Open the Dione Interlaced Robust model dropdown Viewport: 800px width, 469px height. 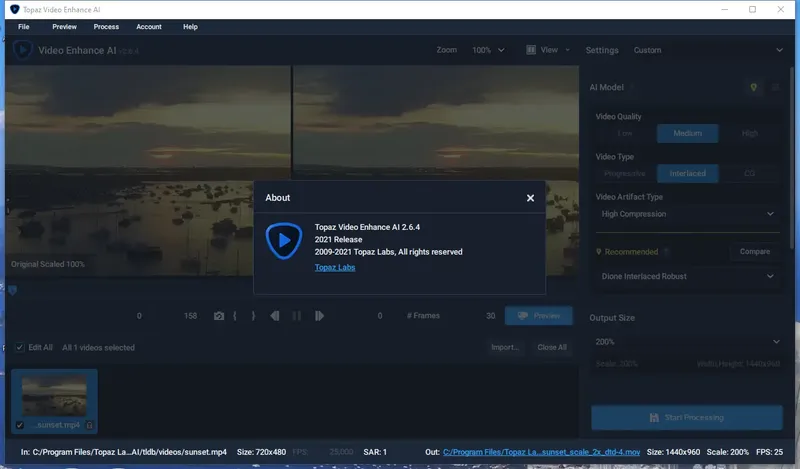pos(687,276)
